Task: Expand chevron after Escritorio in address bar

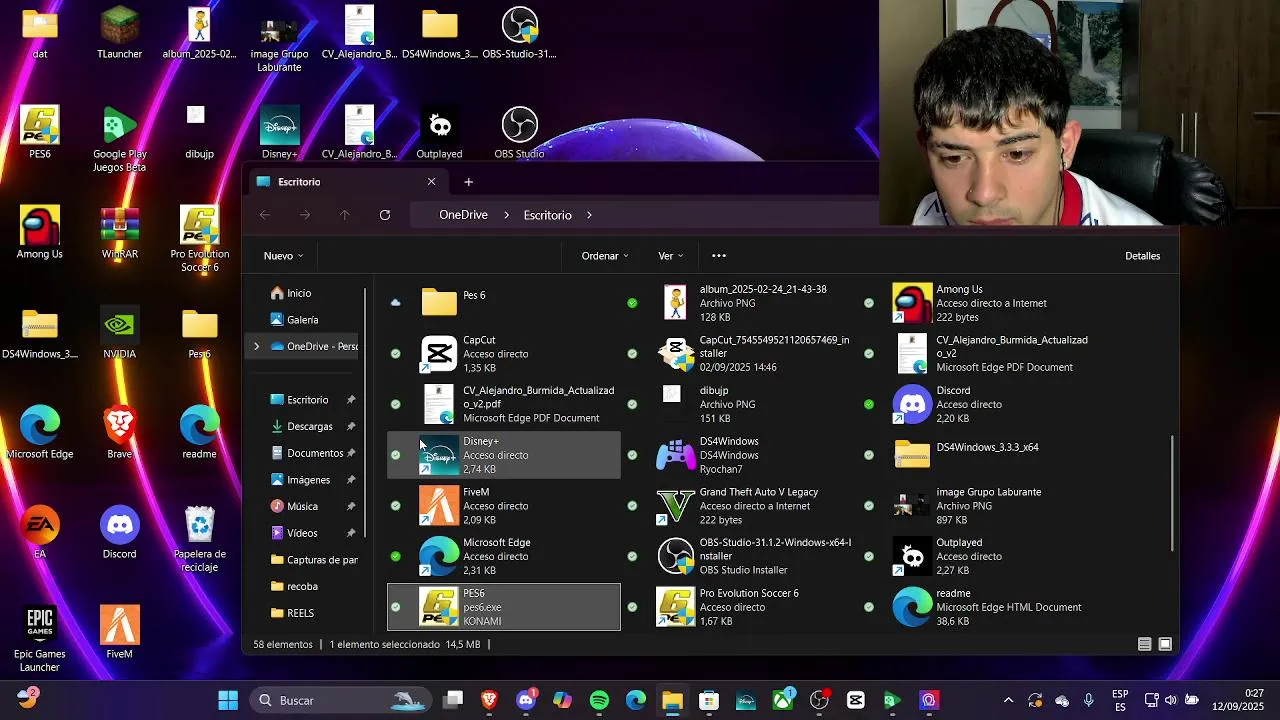Action: coord(589,215)
